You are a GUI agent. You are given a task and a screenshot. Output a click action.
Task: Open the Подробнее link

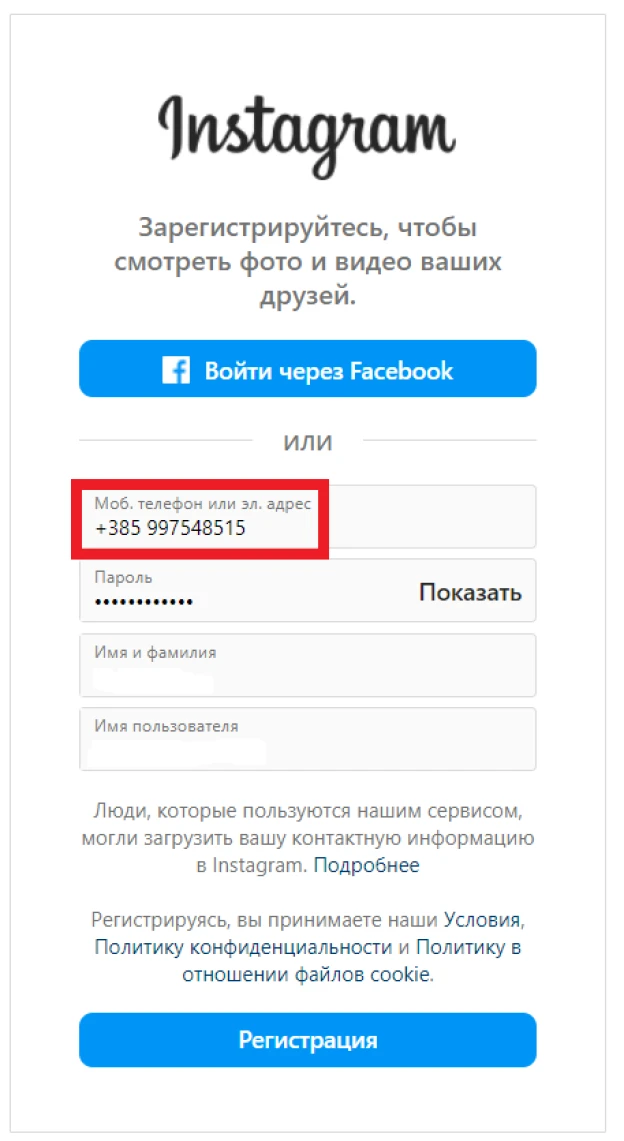coord(367,866)
